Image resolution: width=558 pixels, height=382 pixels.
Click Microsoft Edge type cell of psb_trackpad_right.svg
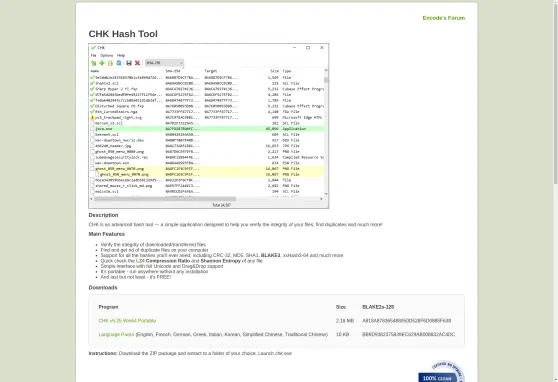[302, 117]
